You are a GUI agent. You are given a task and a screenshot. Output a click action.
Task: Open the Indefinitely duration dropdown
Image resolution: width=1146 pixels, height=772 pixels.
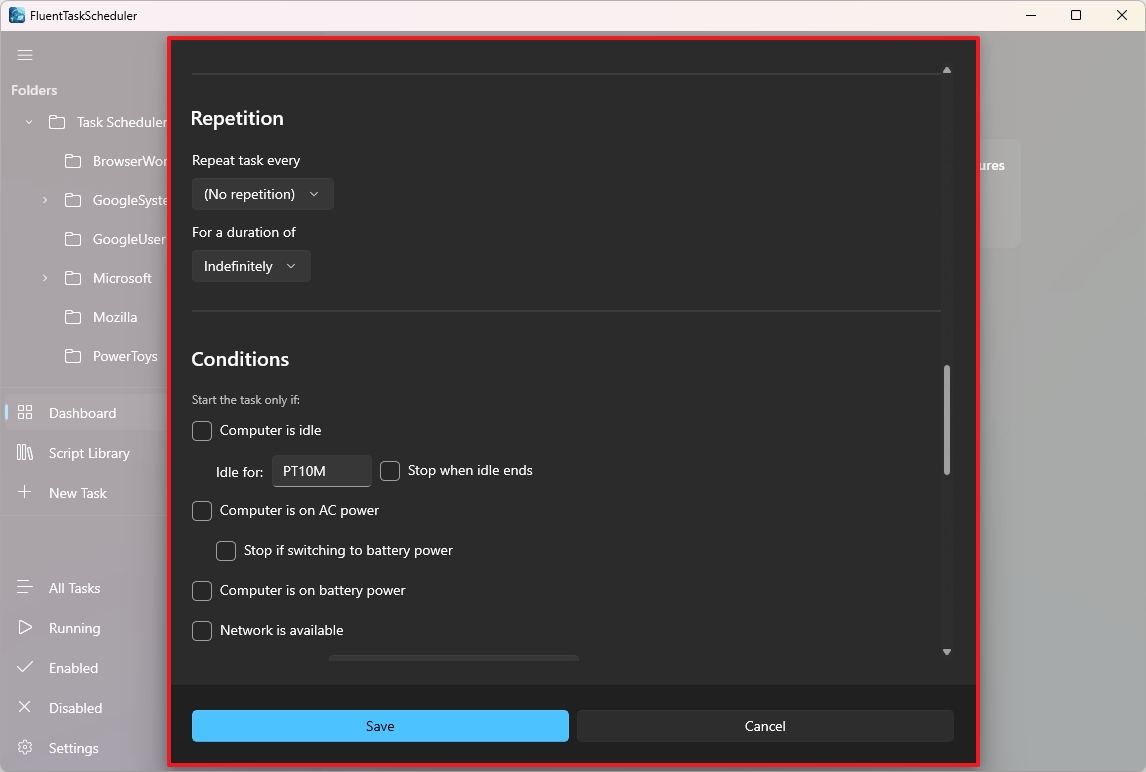(251, 266)
